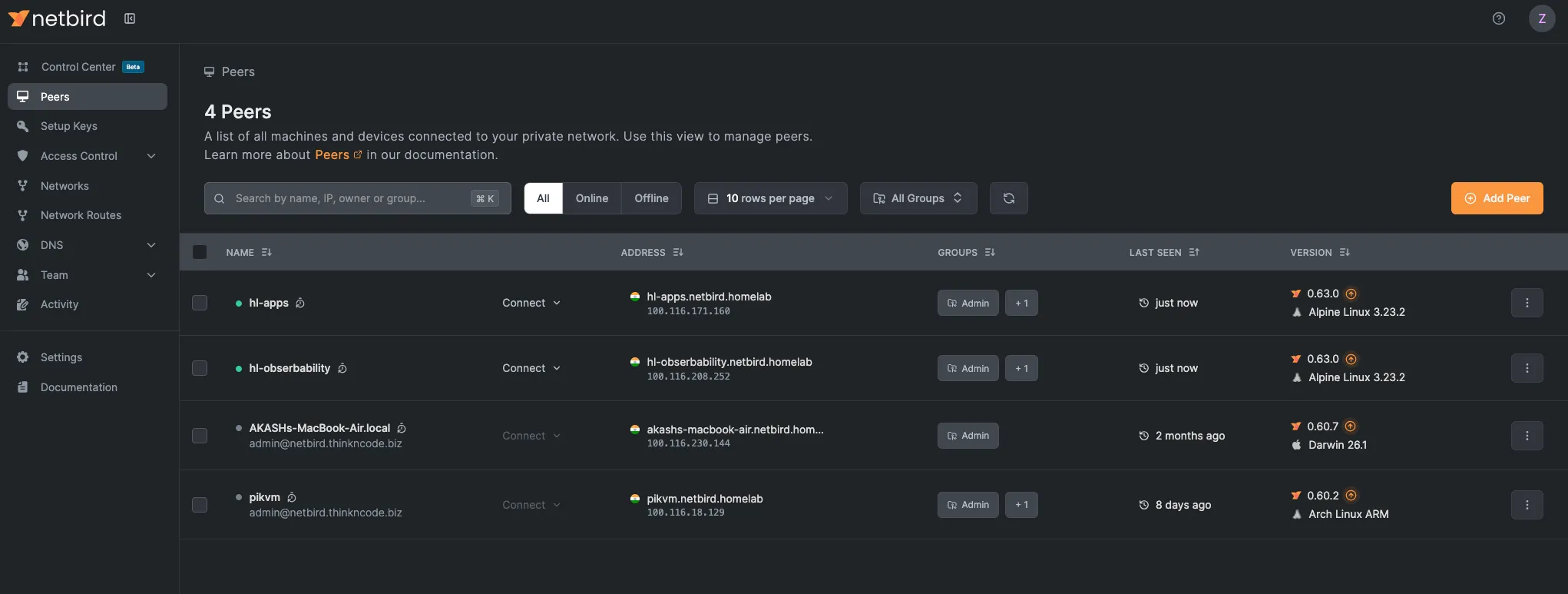Open the All Groups filter dropdown

918,198
